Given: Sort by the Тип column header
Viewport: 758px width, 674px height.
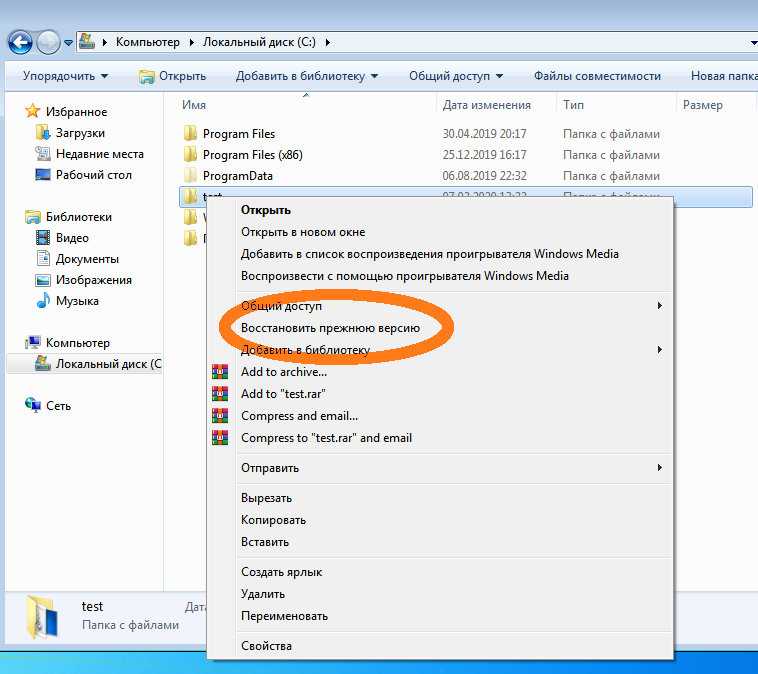Looking at the screenshot, I should click(573, 105).
